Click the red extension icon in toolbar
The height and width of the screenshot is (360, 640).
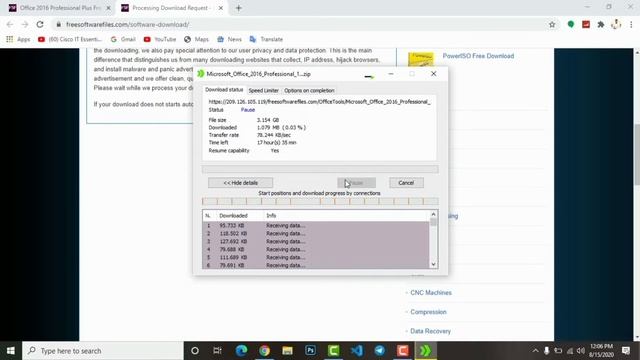pos(586,24)
